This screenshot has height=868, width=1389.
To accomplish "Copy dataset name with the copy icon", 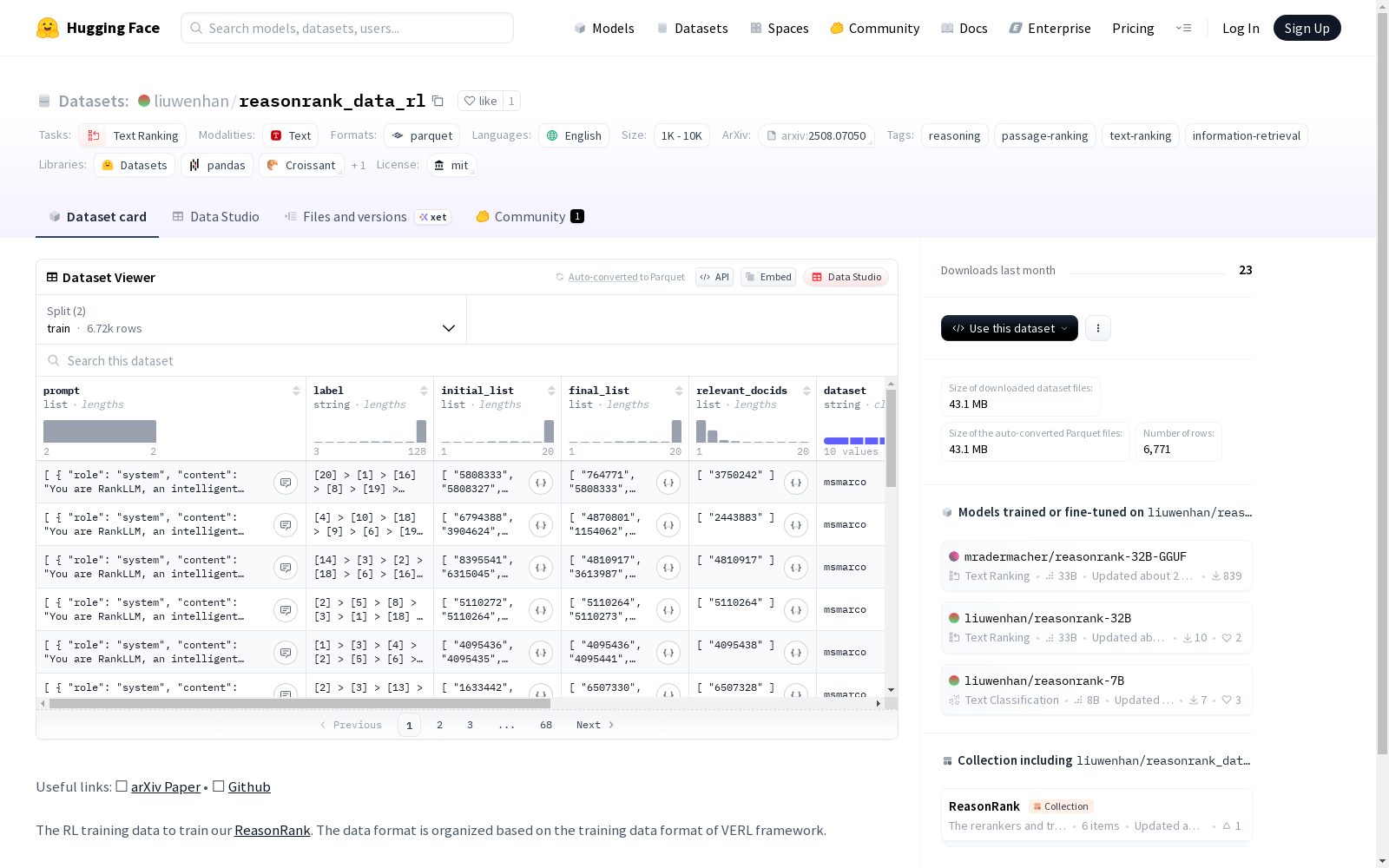I will pyautogui.click(x=438, y=101).
